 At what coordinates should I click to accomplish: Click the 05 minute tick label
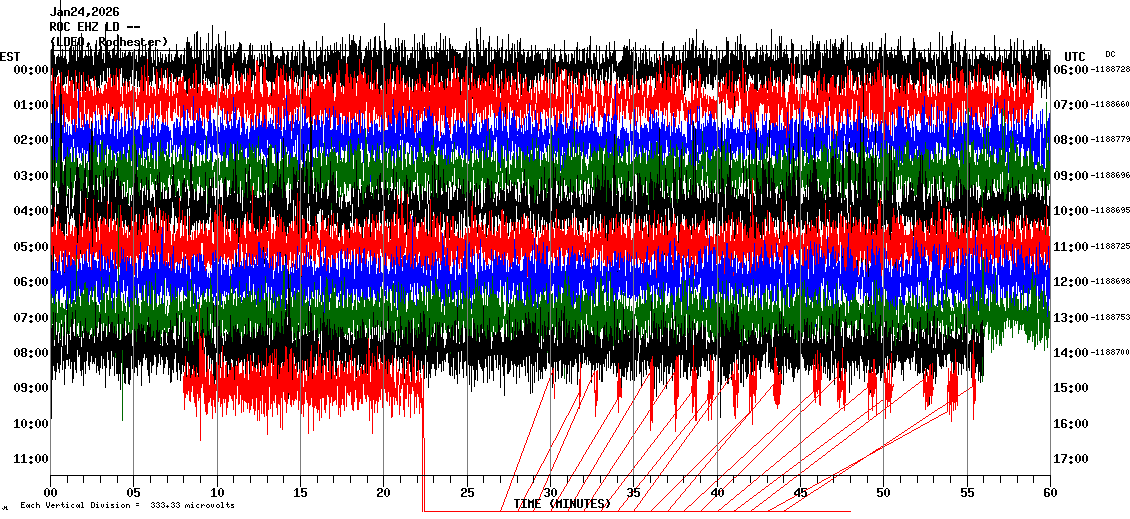[x=133, y=493]
